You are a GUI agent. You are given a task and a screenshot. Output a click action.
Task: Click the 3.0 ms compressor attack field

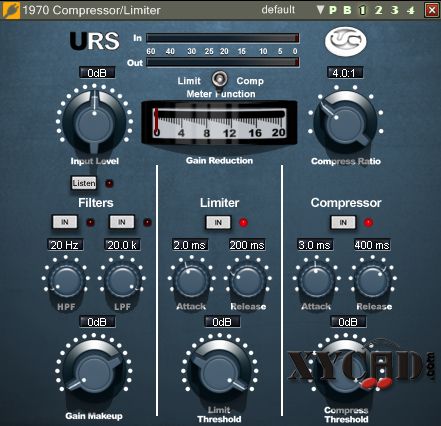(x=315, y=245)
